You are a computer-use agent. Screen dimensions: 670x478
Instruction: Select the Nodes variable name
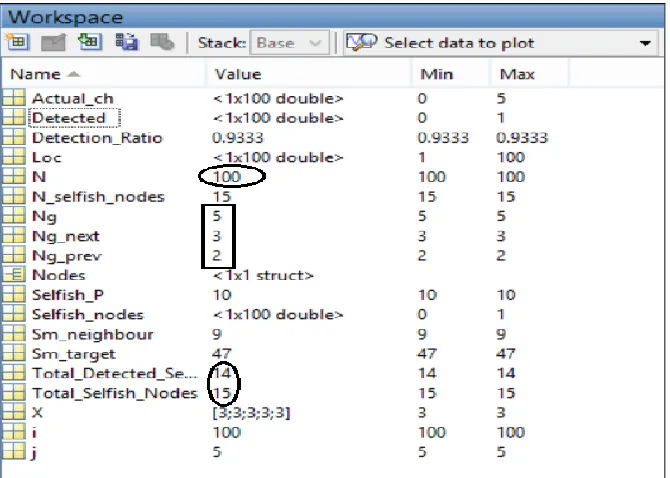point(59,276)
